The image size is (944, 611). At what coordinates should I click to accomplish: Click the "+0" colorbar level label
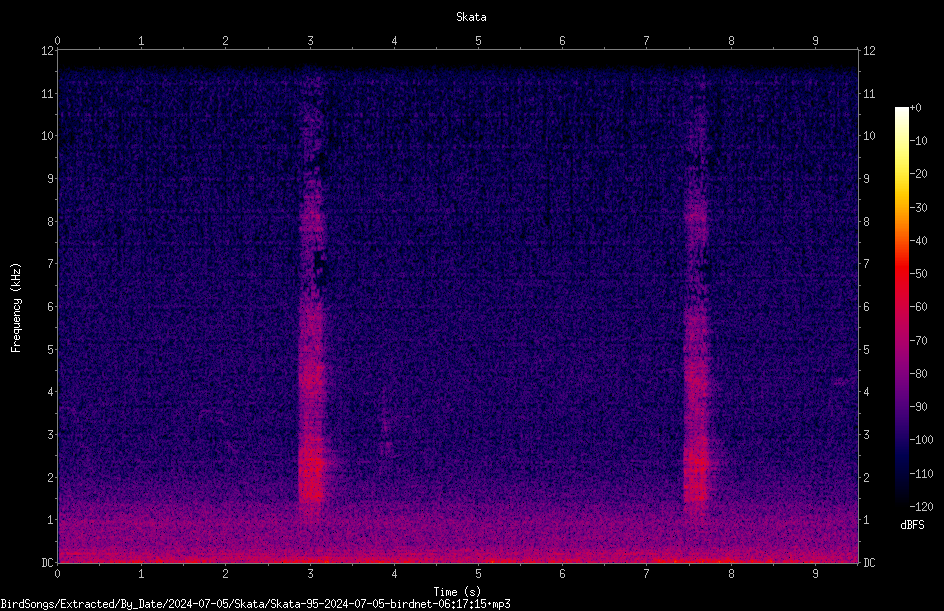(x=916, y=108)
